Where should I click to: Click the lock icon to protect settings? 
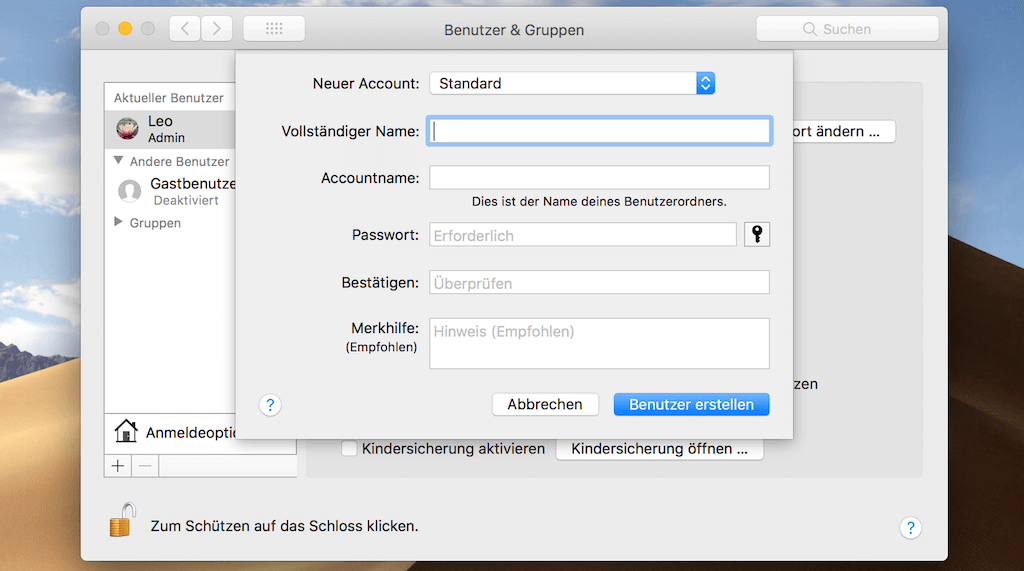pyautogui.click(x=123, y=520)
